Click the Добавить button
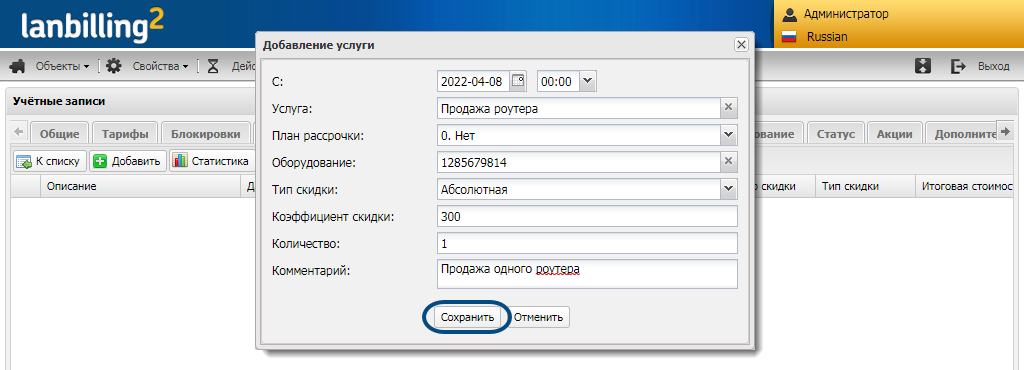The height and width of the screenshot is (370, 1024). [x=127, y=161]
